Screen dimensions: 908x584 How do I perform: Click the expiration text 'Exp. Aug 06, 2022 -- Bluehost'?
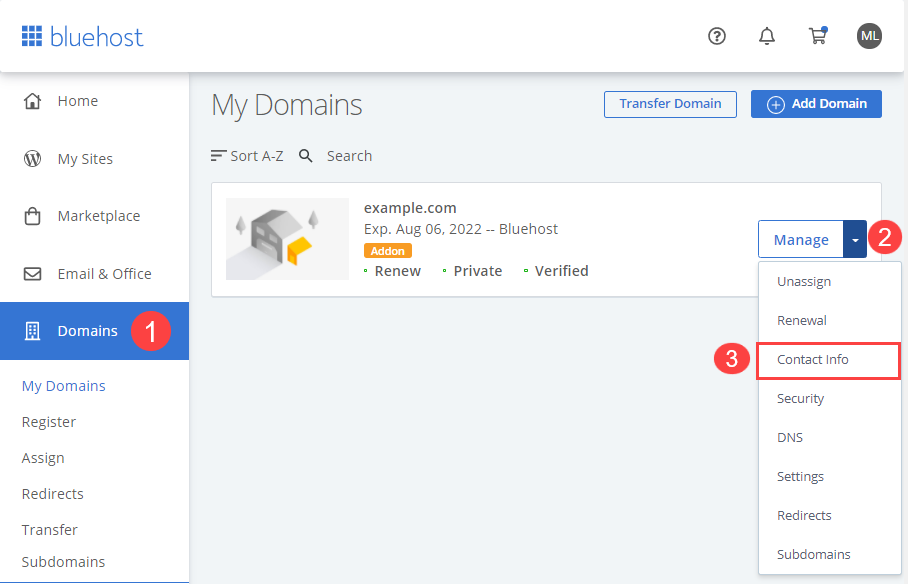pyautogui.click(x=460, y=229)
